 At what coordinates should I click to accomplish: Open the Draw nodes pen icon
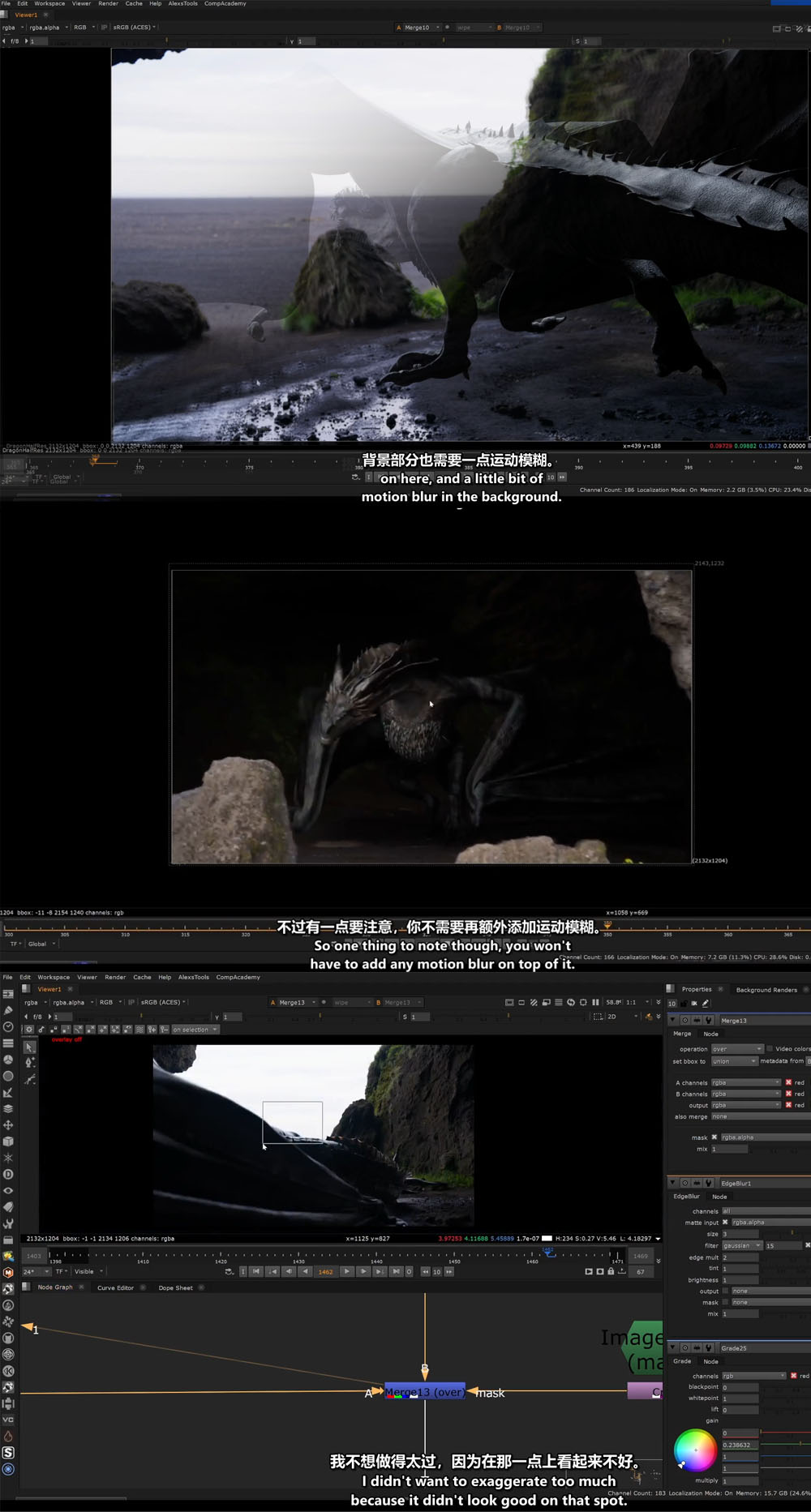(x=8, y=1010)
